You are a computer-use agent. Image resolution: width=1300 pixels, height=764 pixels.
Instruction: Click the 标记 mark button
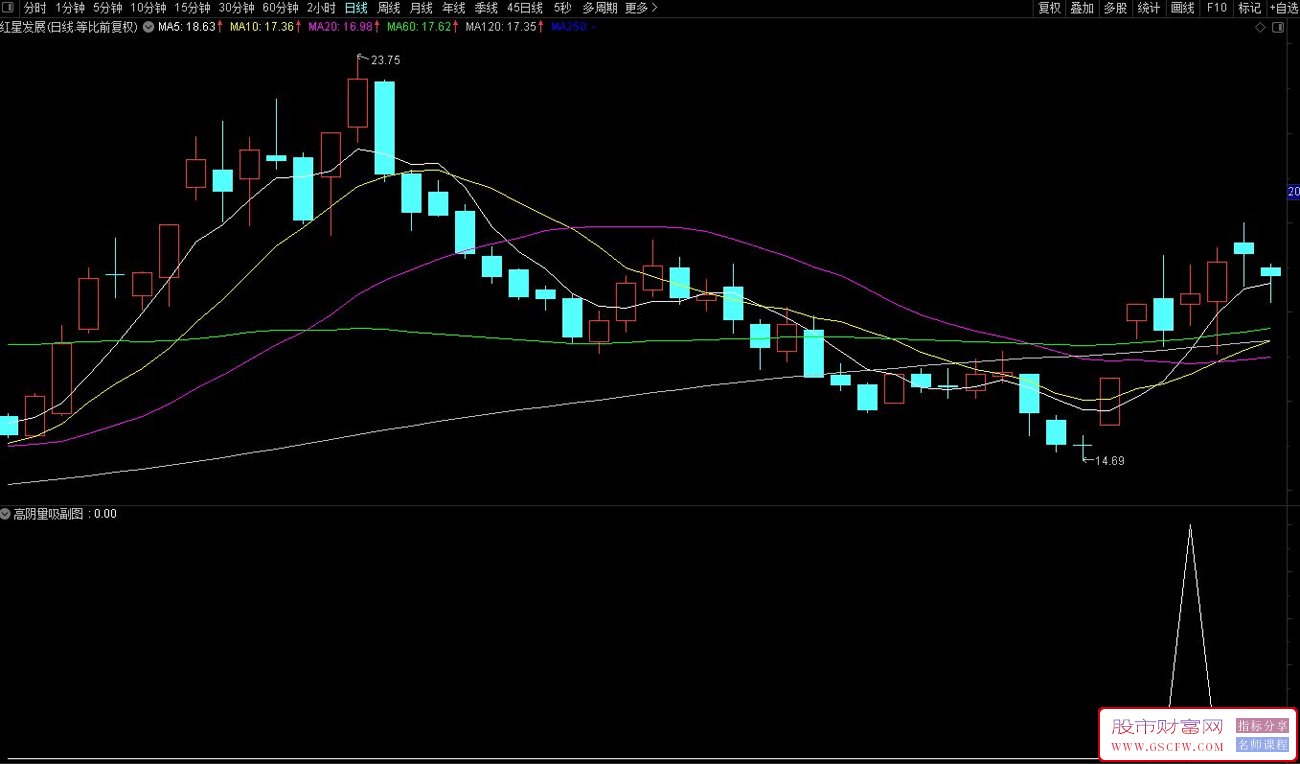1249,8
